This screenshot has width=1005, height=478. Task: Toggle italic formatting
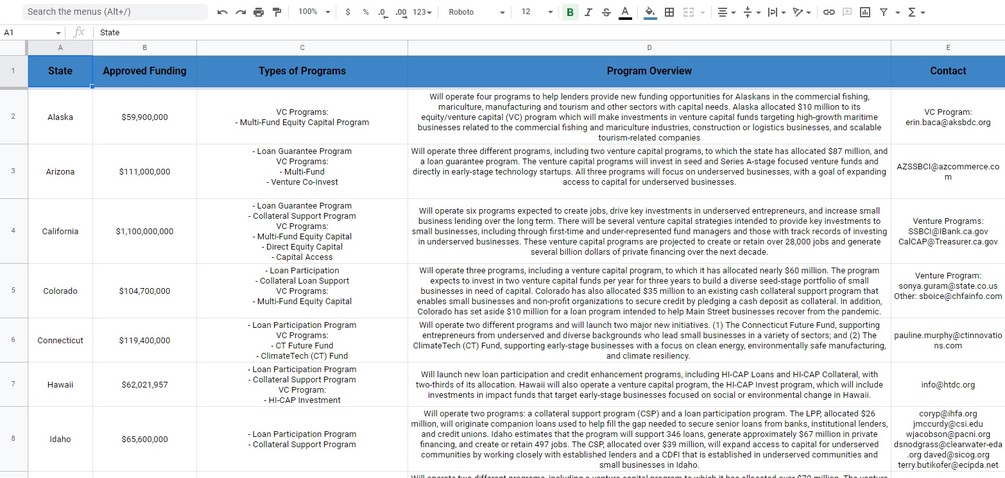click(x=588, y=12)
